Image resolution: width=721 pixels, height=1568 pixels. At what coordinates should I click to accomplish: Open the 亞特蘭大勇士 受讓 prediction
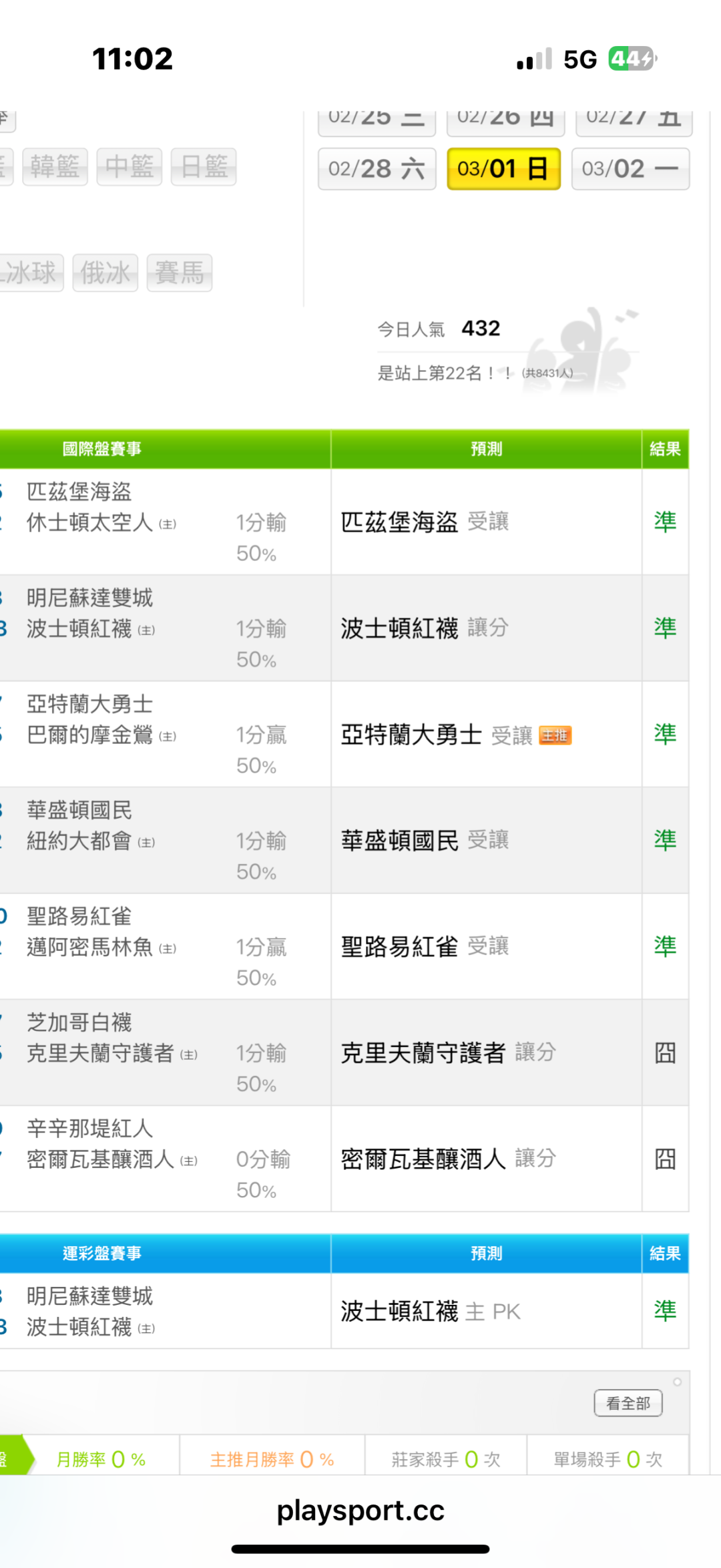click(437, 735)
